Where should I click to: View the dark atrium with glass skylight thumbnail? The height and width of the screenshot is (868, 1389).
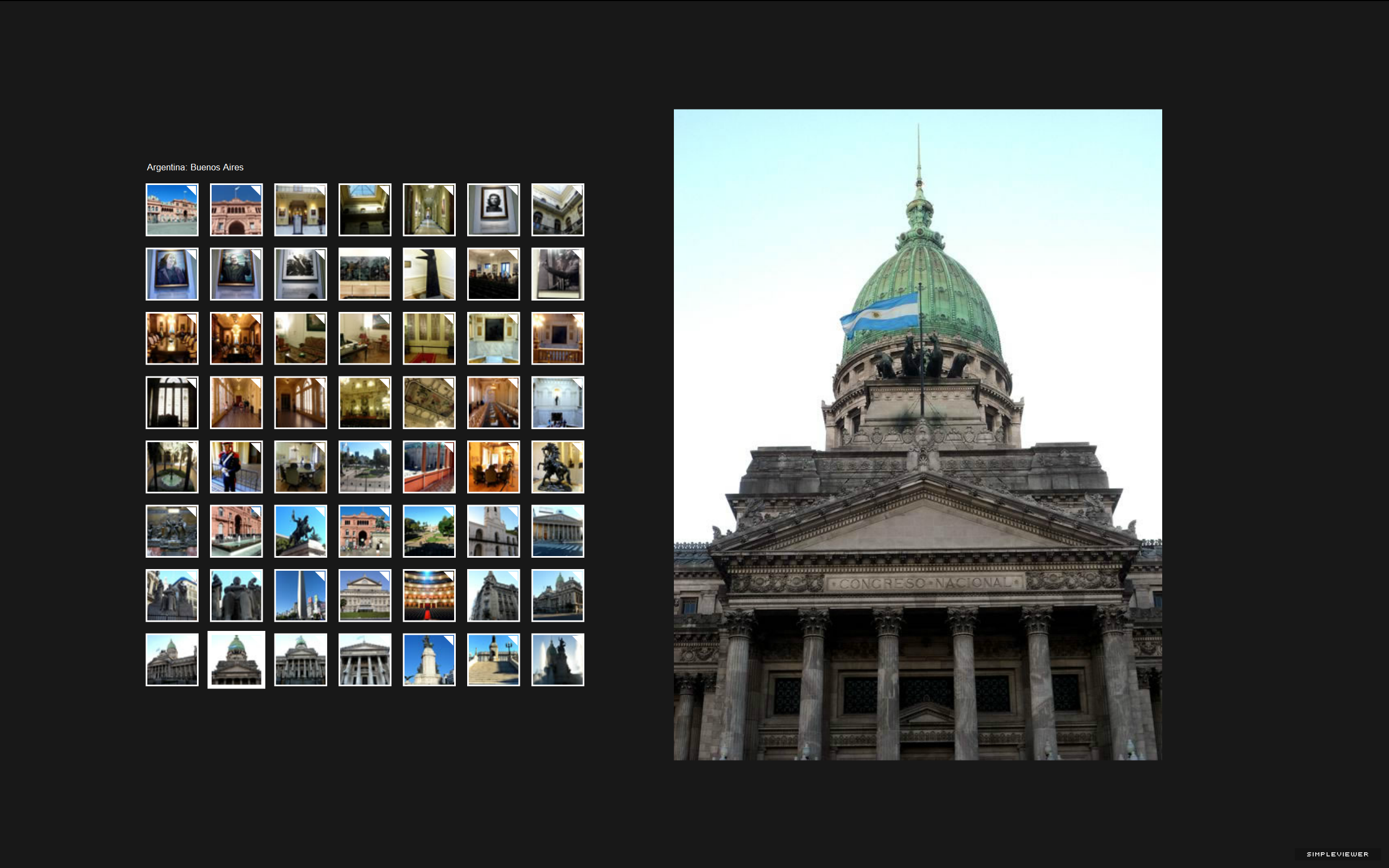365,209
